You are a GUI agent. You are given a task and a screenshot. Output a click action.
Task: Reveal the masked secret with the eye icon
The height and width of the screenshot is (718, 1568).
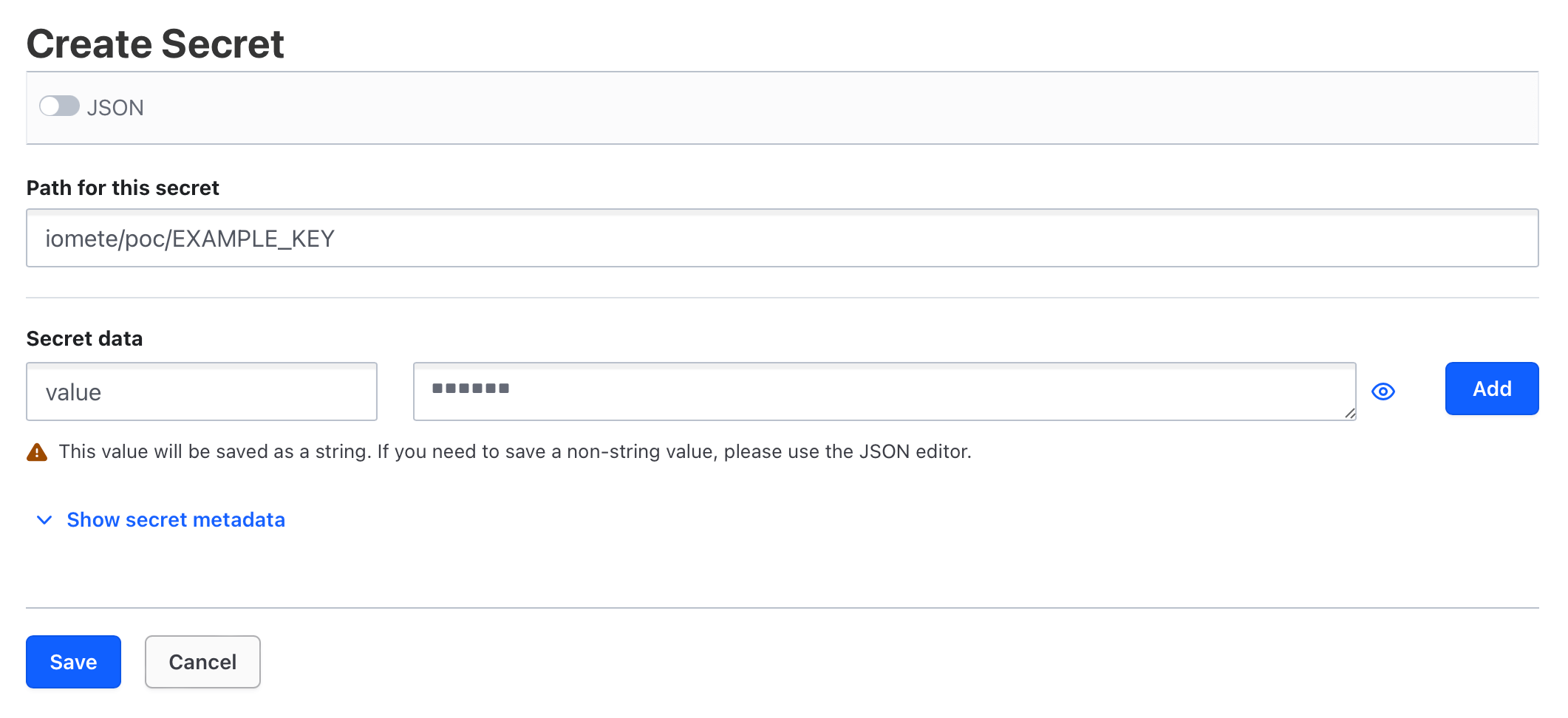(x=1383, y=392)
